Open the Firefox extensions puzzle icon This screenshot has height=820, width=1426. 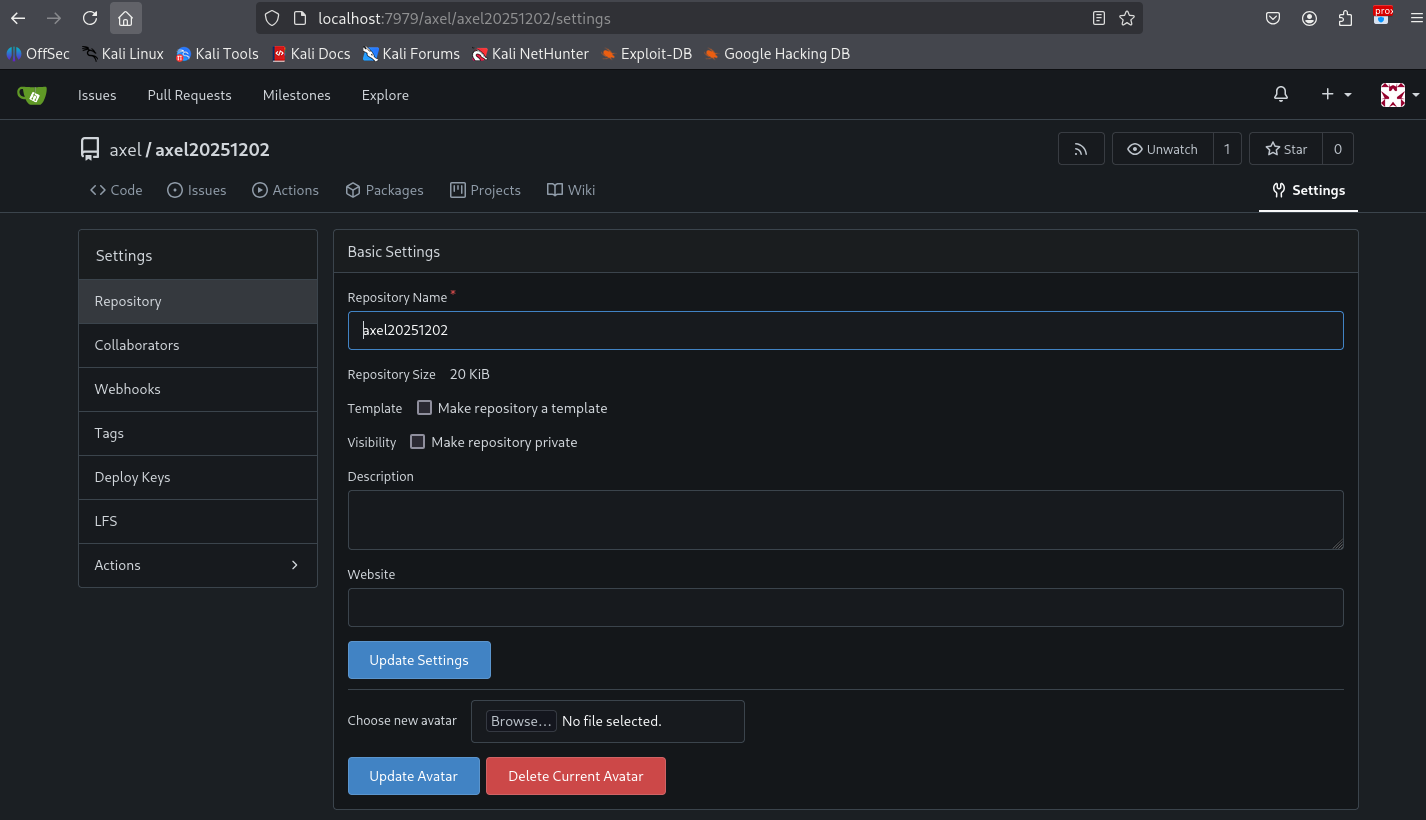click(x=1345, y=18)
